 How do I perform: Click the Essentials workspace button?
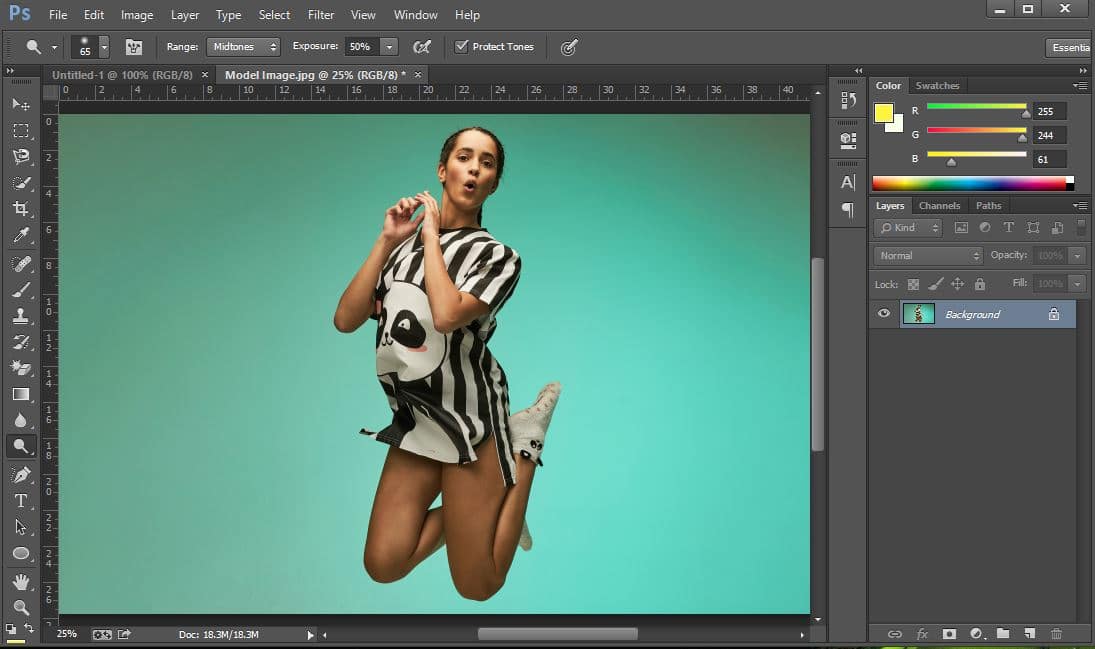click(1070, 47)
